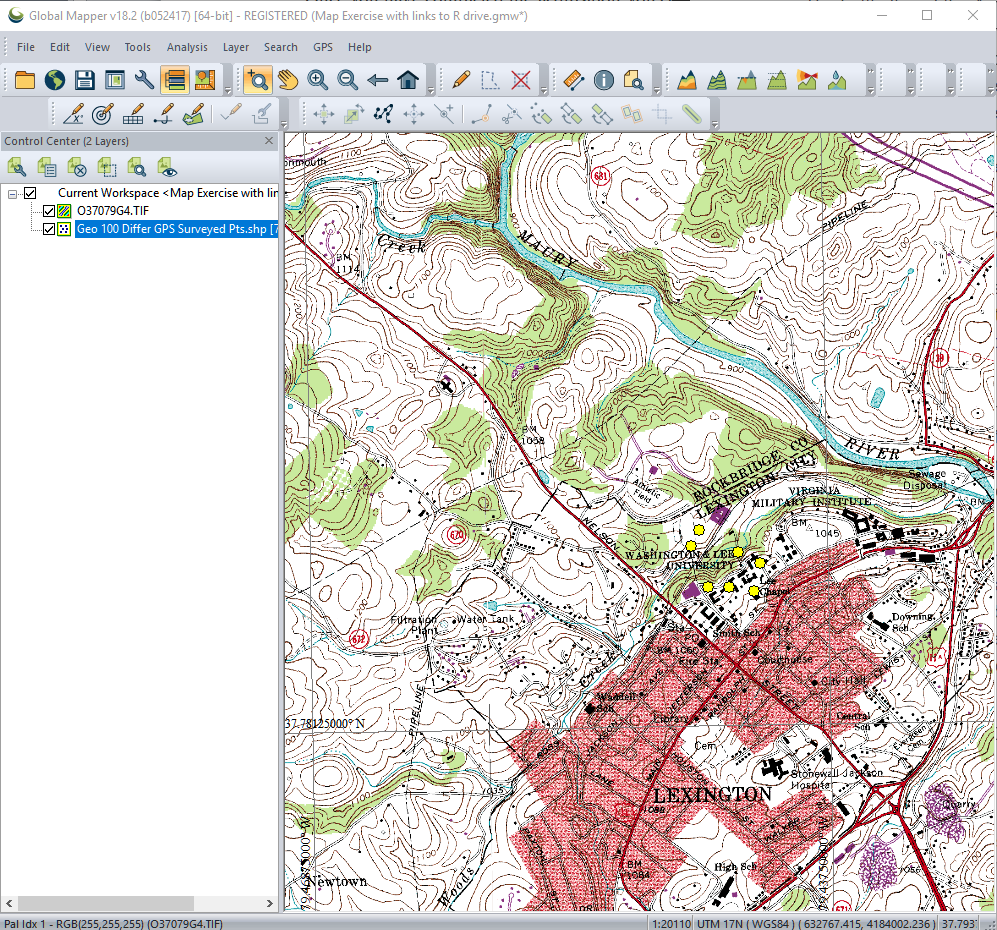Open the Map Layout Editor icon
The height and width of the screenshot is (930, 997).
(x=114, y=80)
